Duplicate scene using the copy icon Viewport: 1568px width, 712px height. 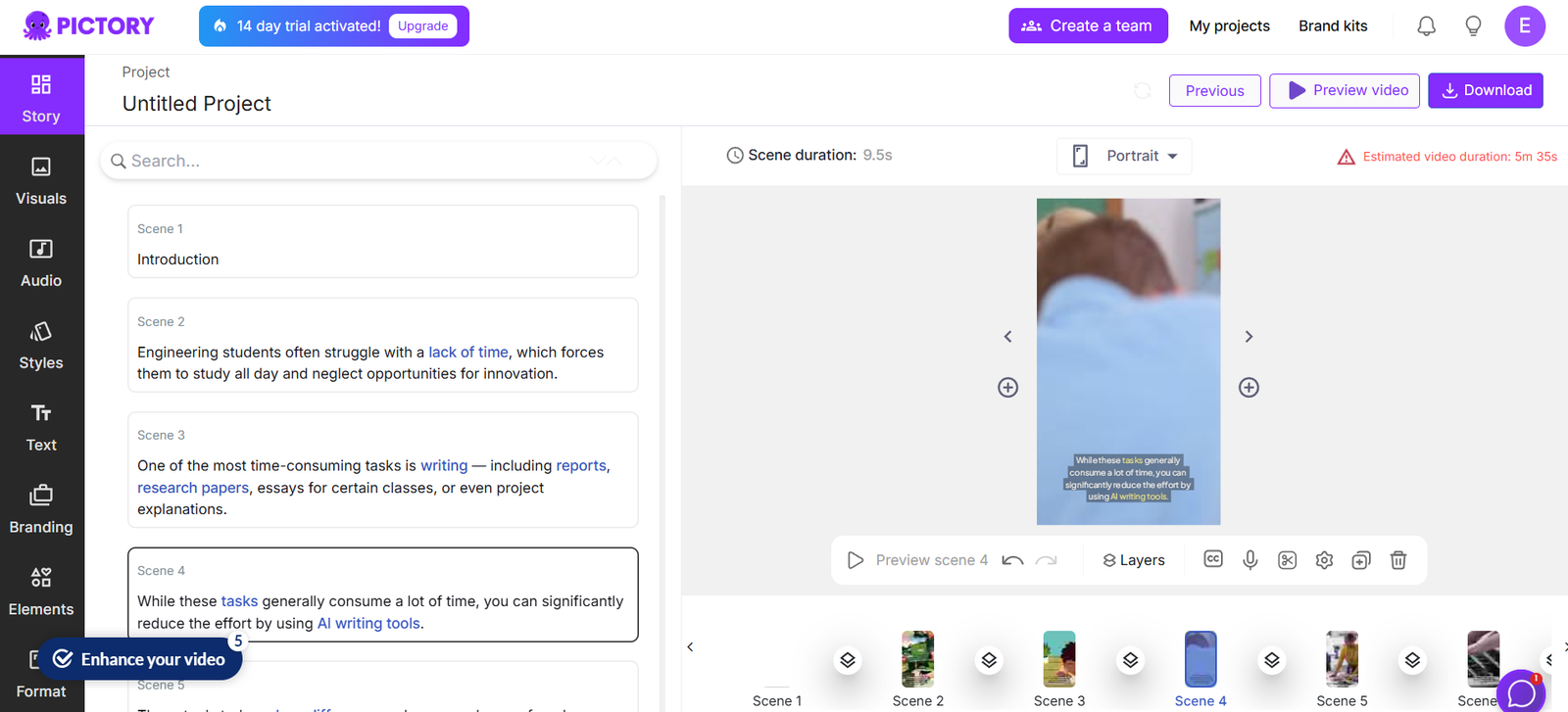[x=1361, y=560]
